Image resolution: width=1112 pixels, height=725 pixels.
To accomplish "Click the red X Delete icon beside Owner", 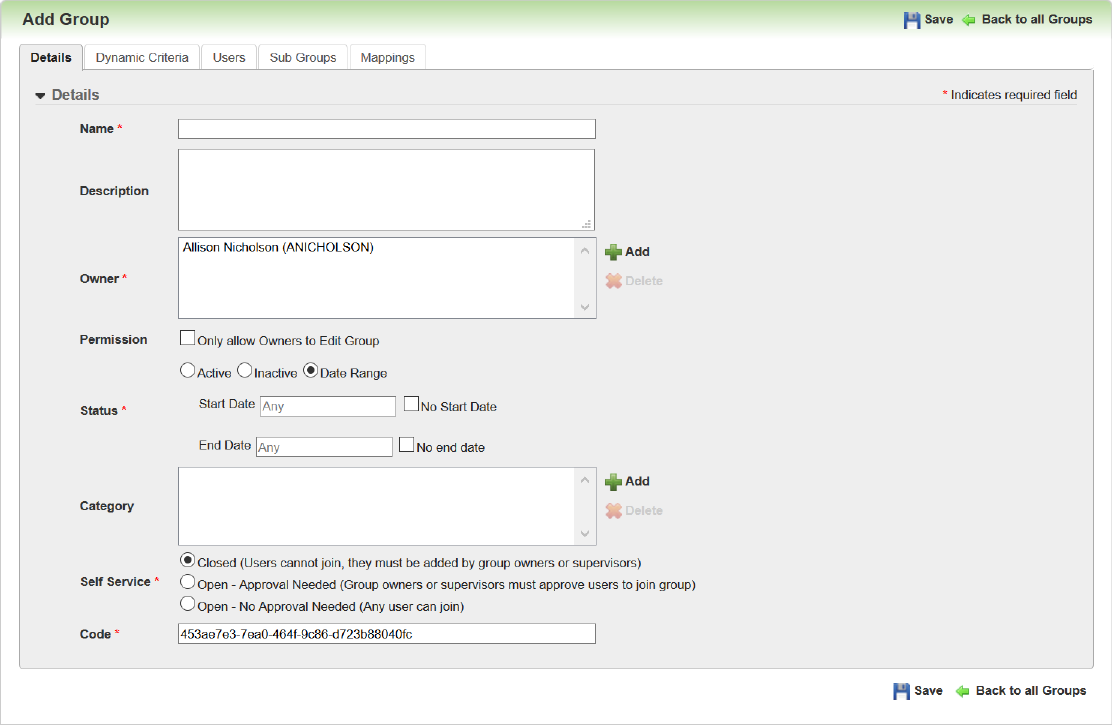I will click(x=613, y=281).
